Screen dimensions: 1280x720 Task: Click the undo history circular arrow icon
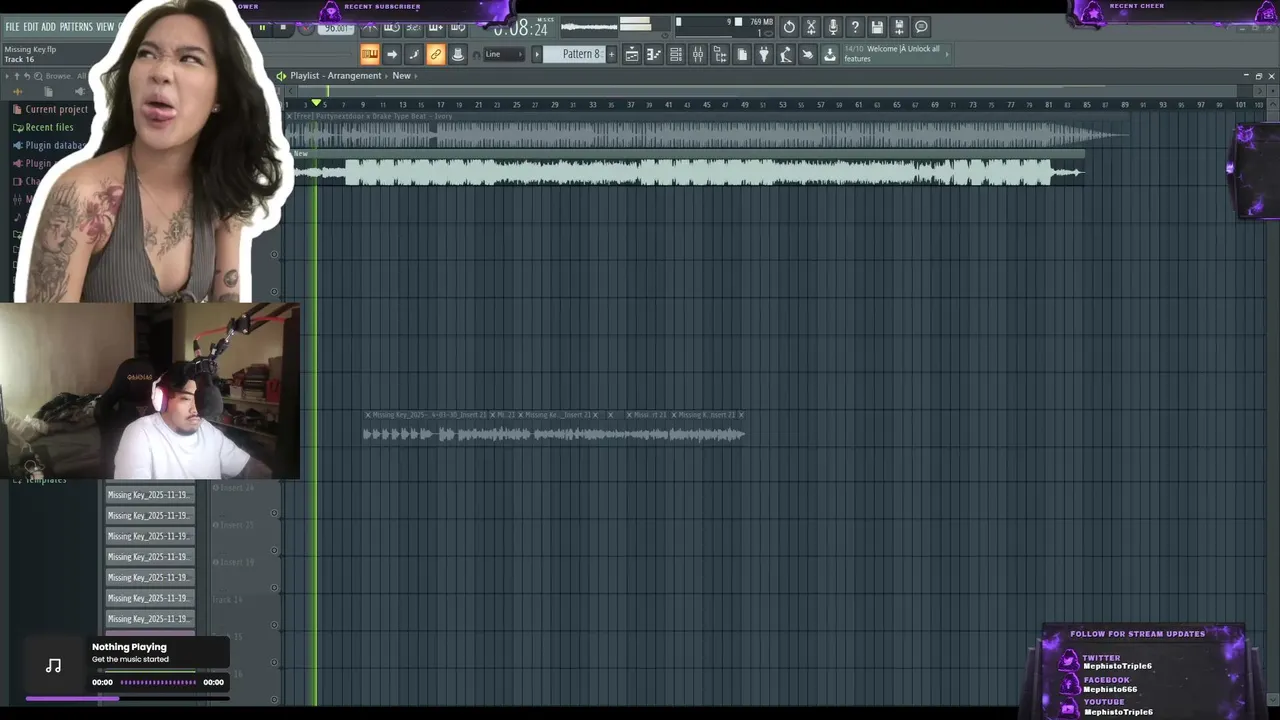click(789, 27)
